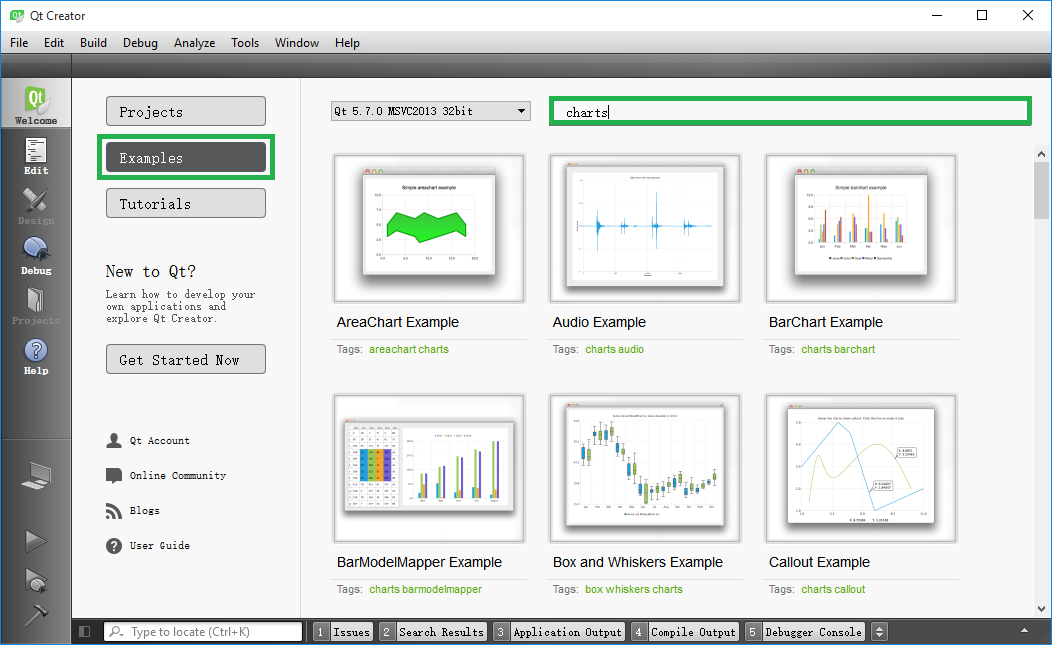Viewport: 1052px width, 645px height.
Task: Open the AreaChart Example thumbnail
Action: [x=429, y=228]
